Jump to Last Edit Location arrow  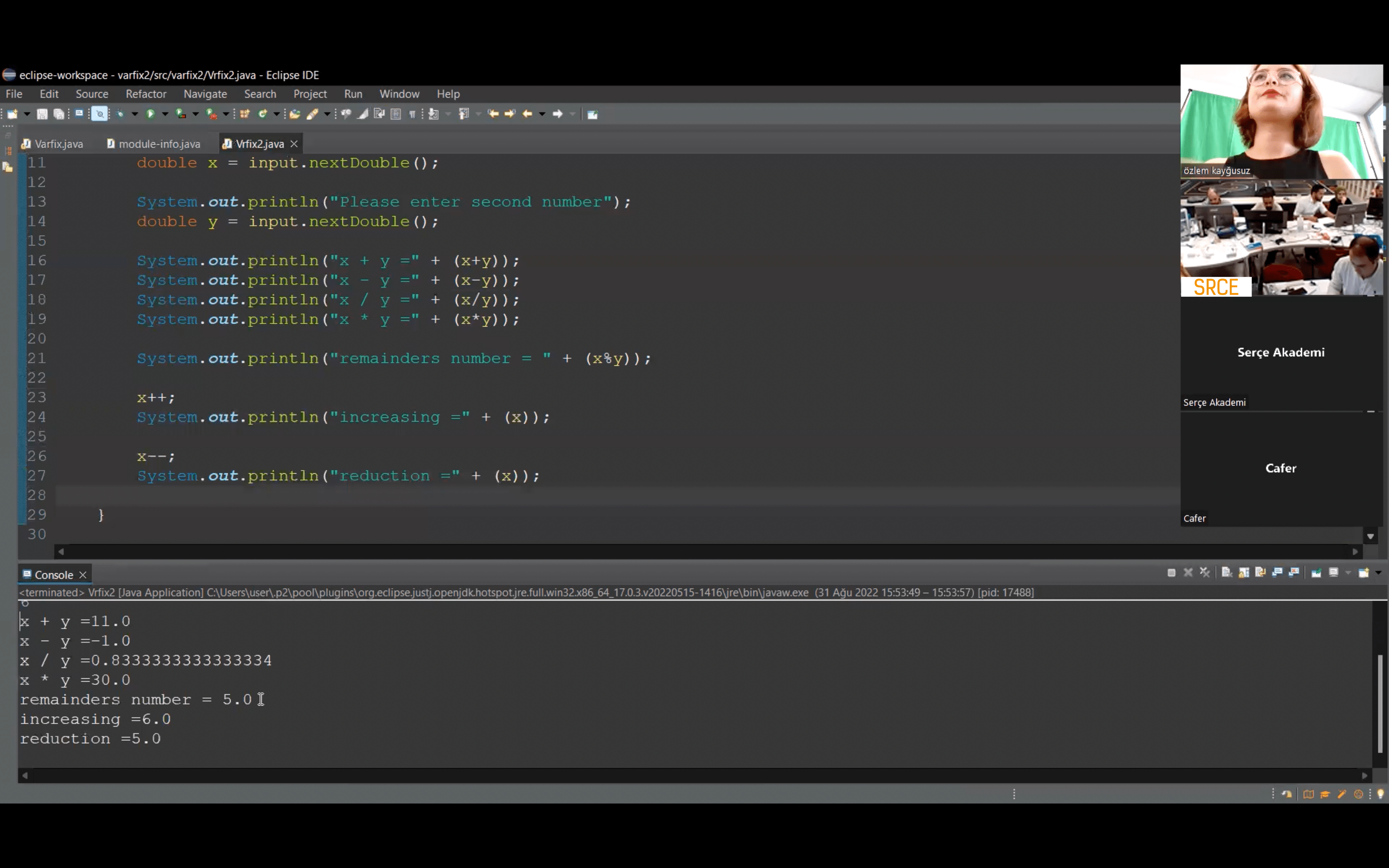[493, 114]
